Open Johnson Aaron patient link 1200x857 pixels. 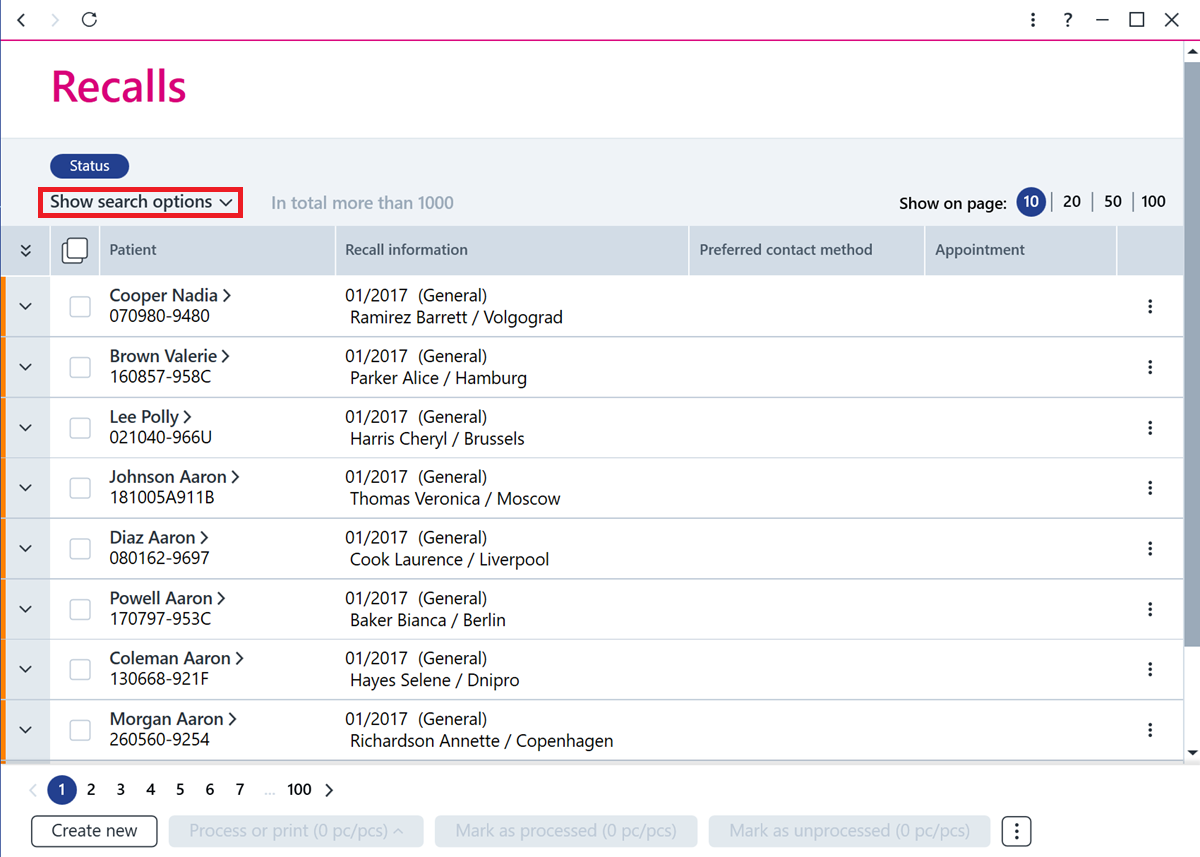coord(175,477)
